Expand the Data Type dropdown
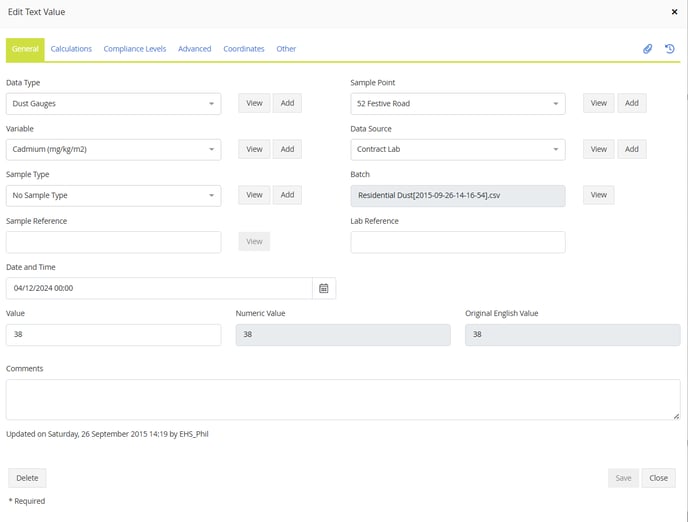688x522 pixels. (x=113, y=104)
